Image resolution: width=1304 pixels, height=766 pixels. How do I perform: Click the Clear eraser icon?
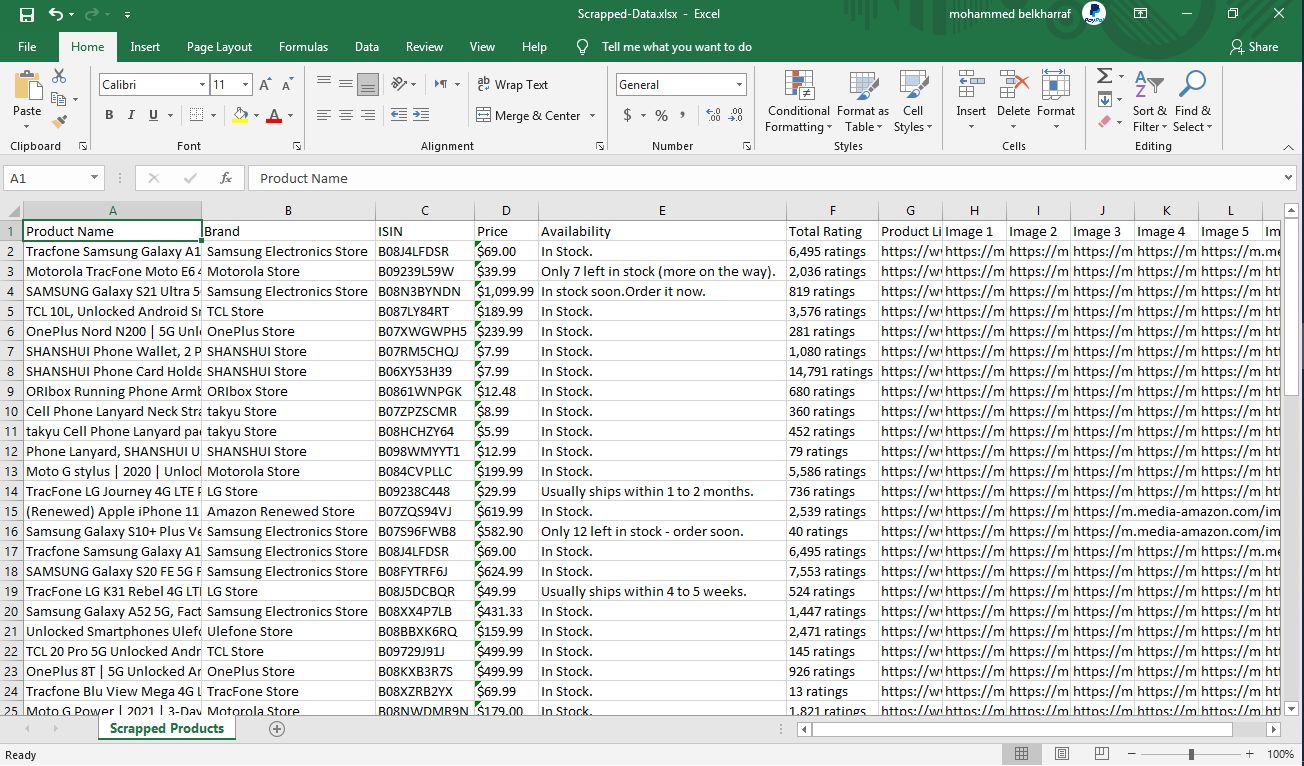point(1104,121)
